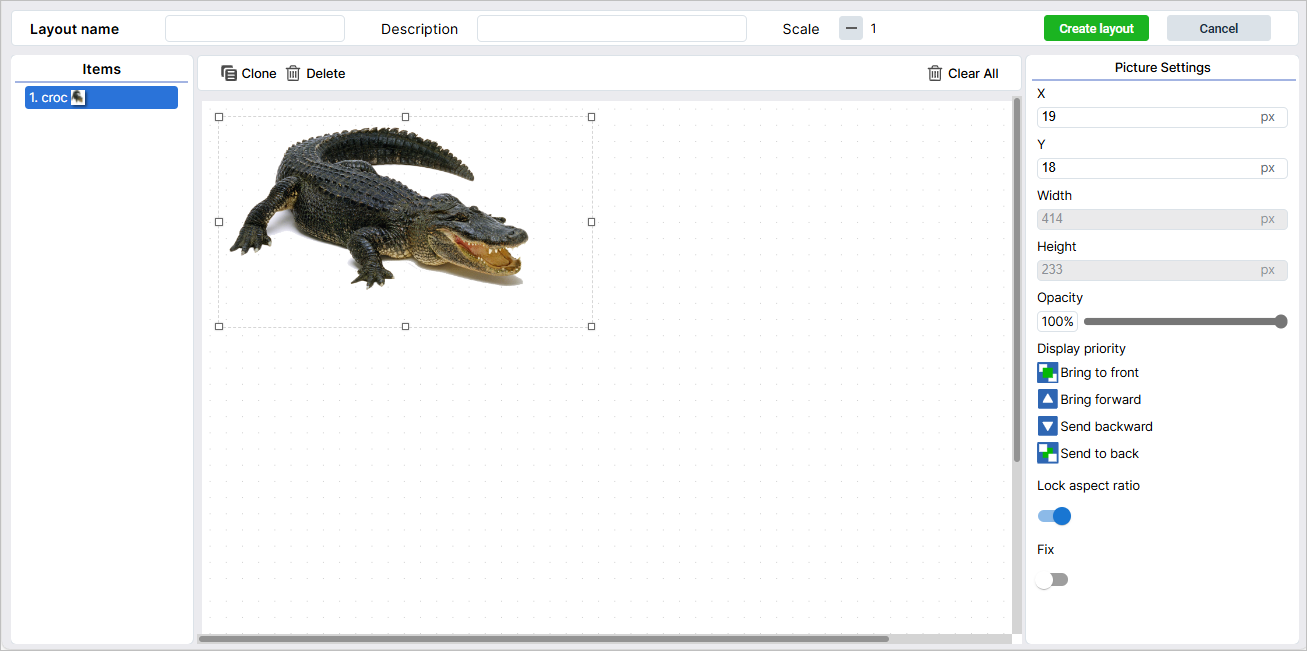Click the Clone icon in toolbar
Viewport: 1307px width, 651px height.
tap(229, 73)
